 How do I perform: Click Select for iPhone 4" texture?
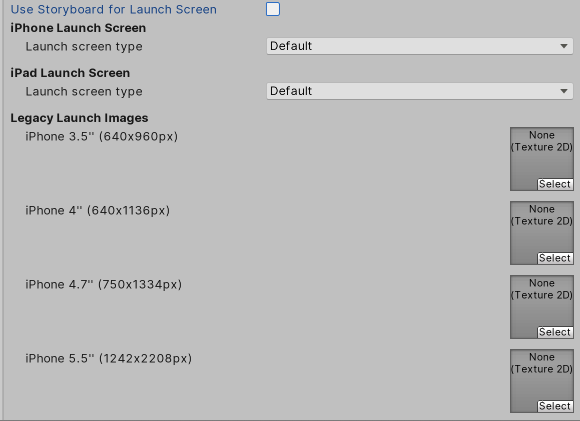[554, 258]
